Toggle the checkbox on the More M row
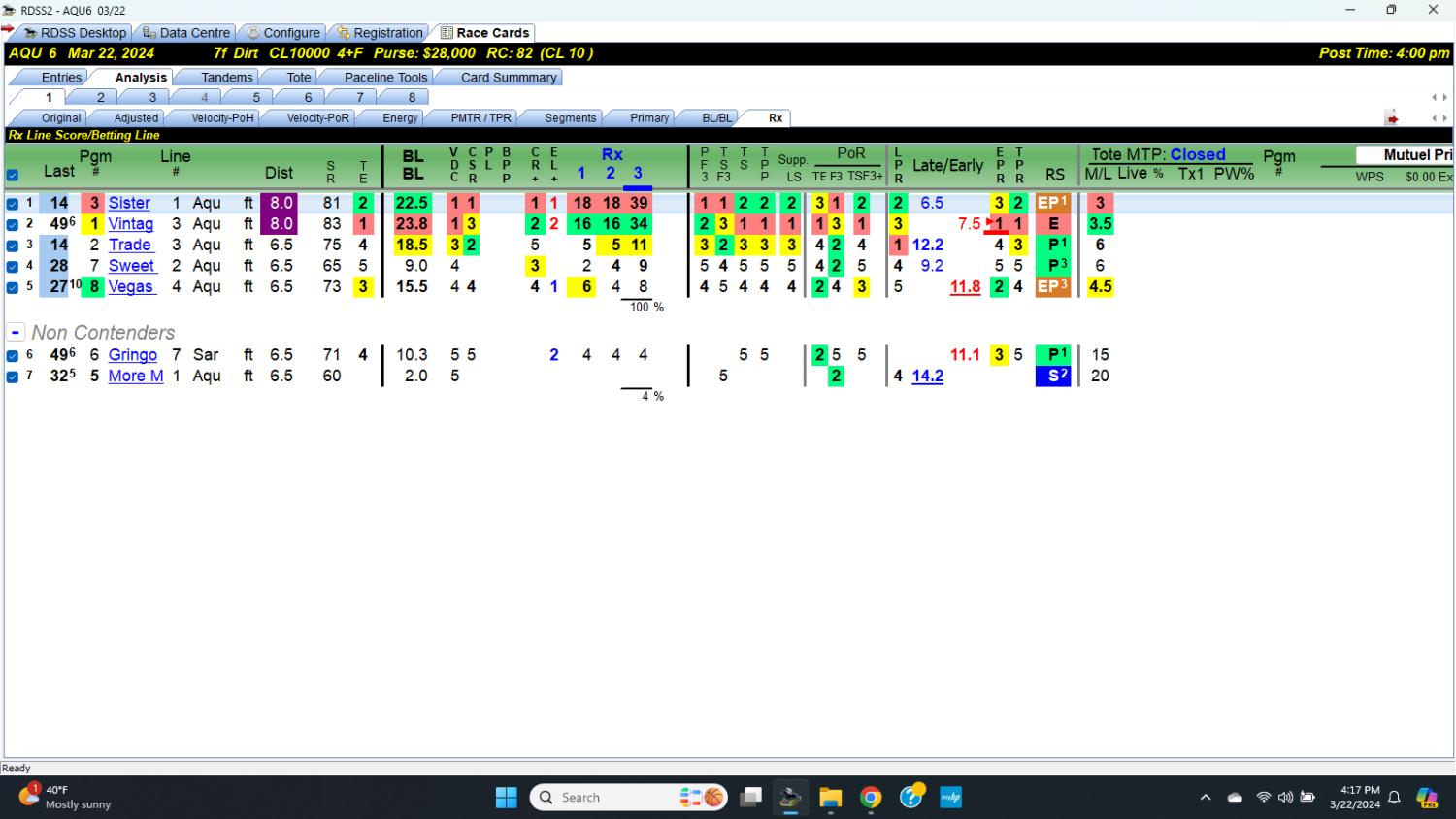1456x819 pixels. pos(13,377)
